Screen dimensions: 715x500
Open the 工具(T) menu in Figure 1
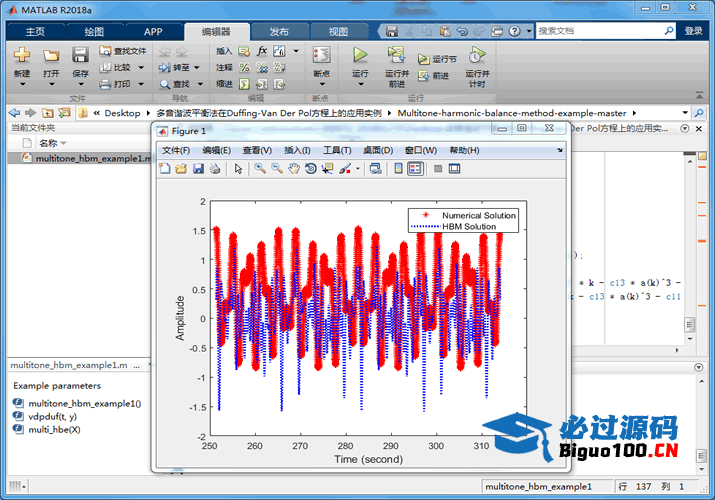click(x=337, y=150)
